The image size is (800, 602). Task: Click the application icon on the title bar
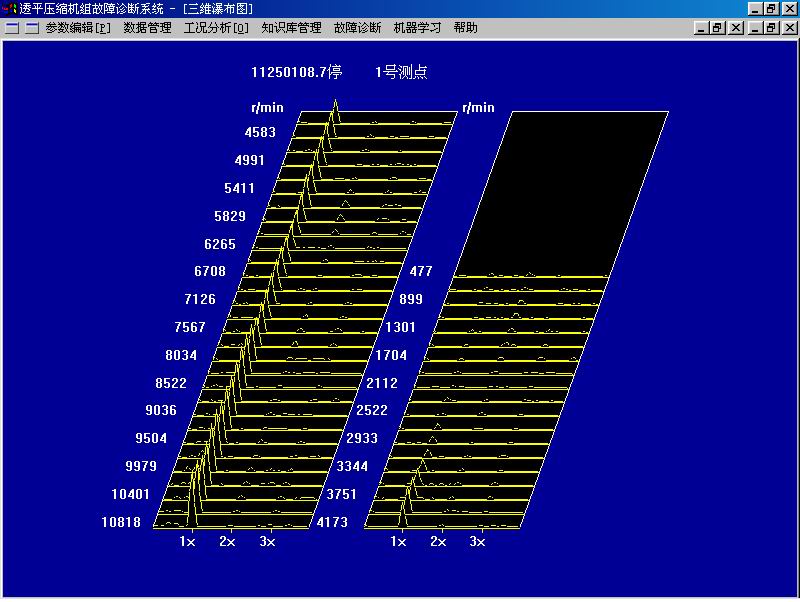8,7
